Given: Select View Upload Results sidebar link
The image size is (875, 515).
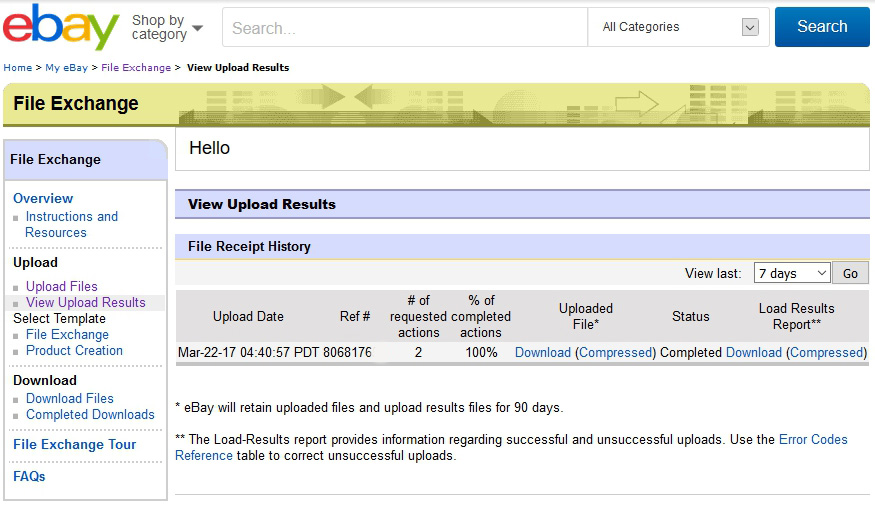Looking at the screenshot, I should [x=85, y=302].
